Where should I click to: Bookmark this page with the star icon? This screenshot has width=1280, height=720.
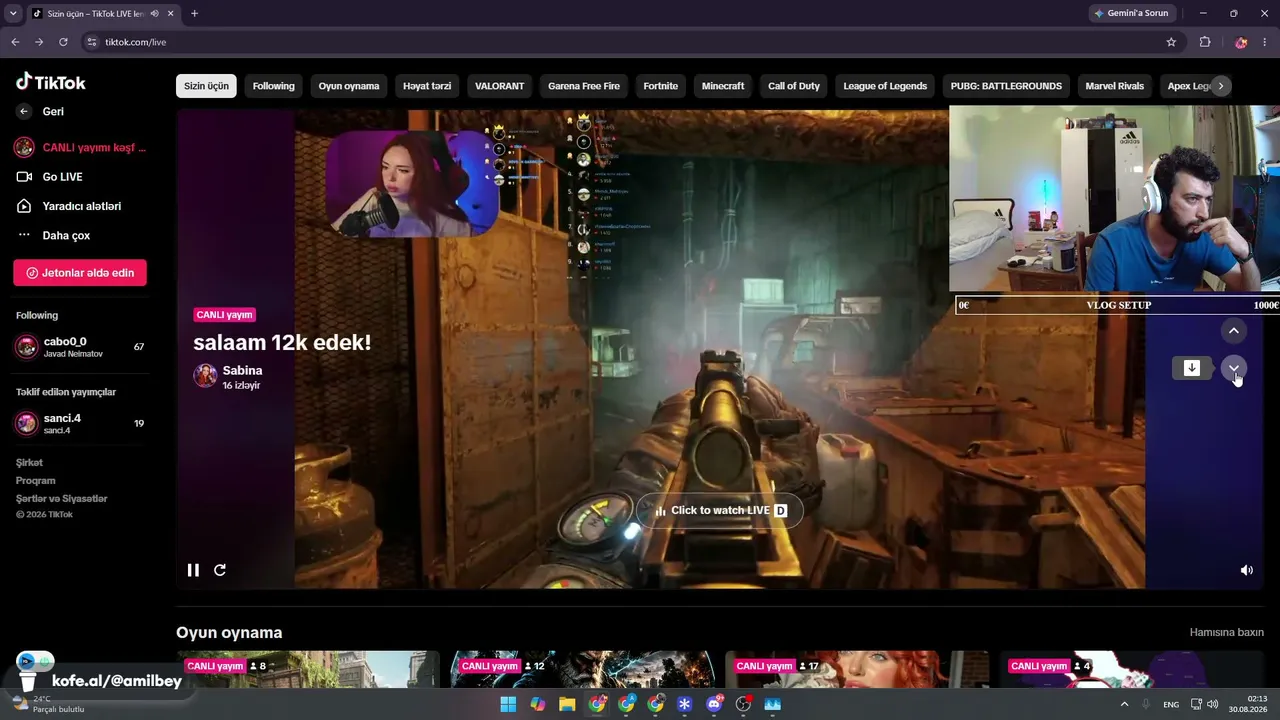coord(1171,42)
